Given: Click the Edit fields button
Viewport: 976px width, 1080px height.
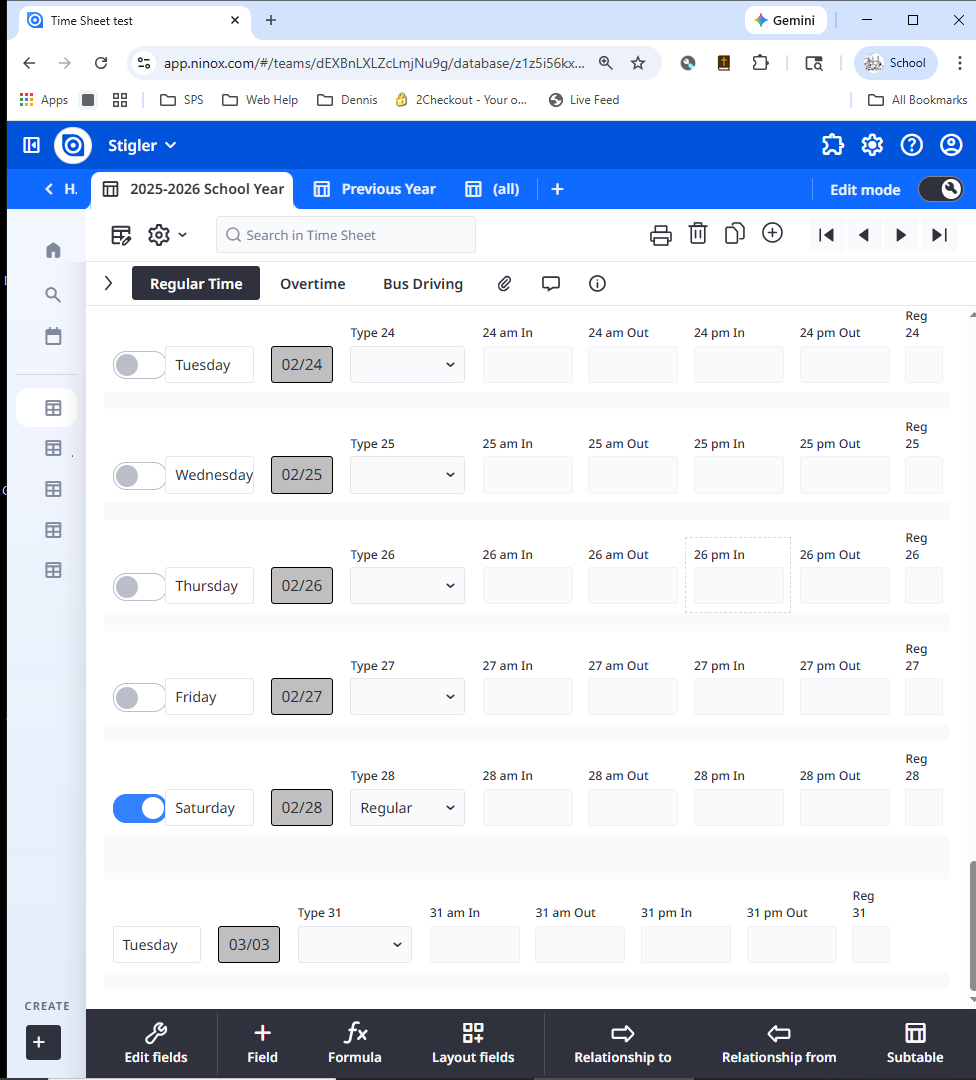Looking at the screenshot, I should pos(155,1043).
